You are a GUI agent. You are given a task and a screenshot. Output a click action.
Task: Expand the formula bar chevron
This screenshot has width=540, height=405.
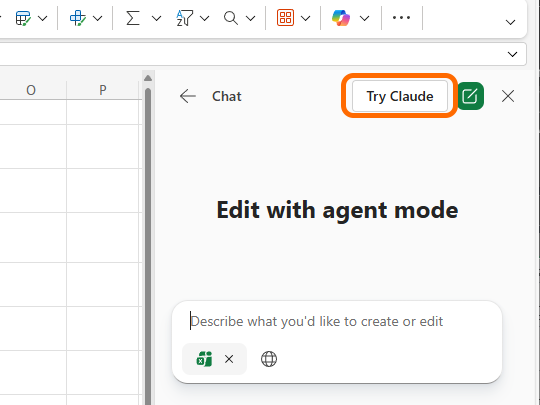pyautogui.click(x=512, y=54)
